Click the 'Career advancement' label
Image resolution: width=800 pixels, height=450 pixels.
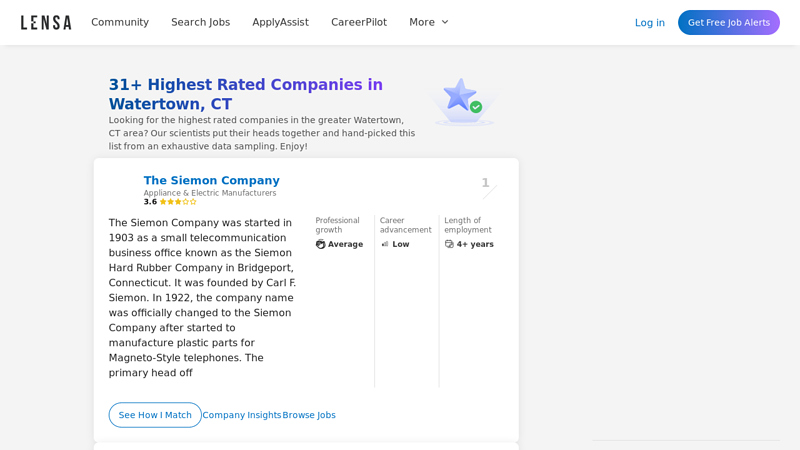coord(406,225)
